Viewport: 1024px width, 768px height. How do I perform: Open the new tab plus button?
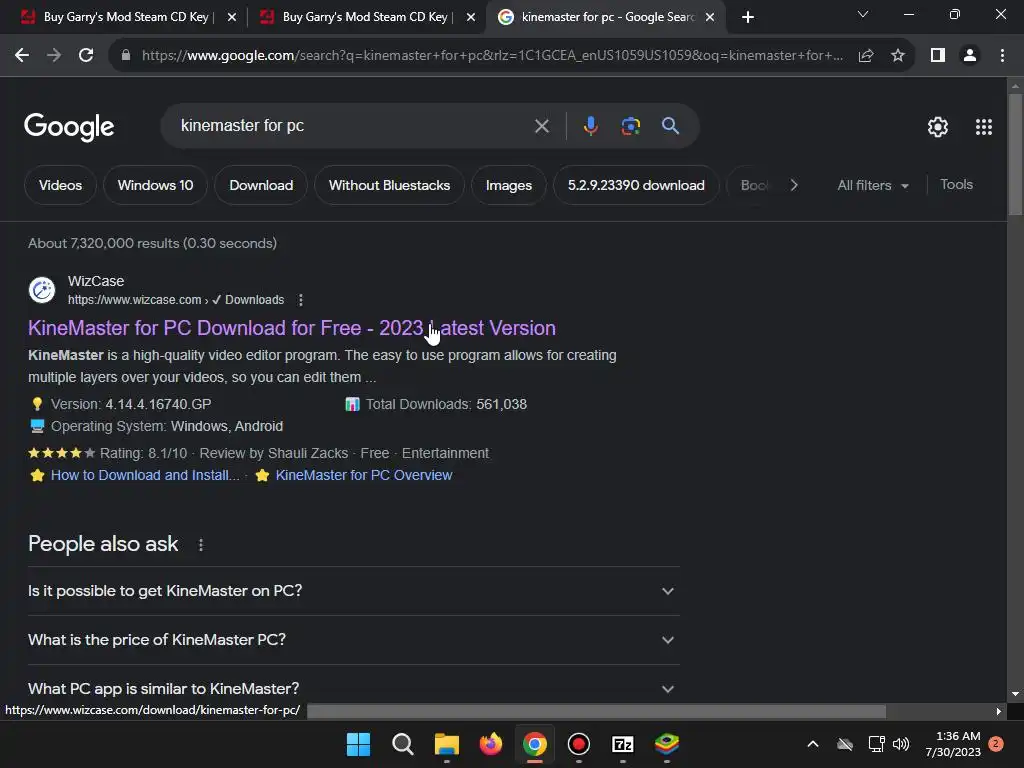(748, 17)
